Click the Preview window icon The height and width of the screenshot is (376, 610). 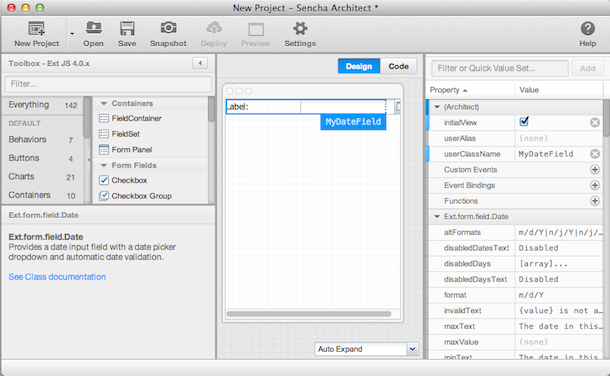click(x=256, y=29)
